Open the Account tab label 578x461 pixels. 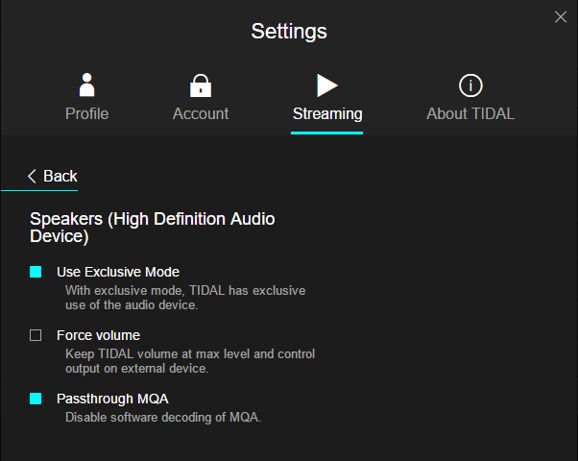[201, 113]
